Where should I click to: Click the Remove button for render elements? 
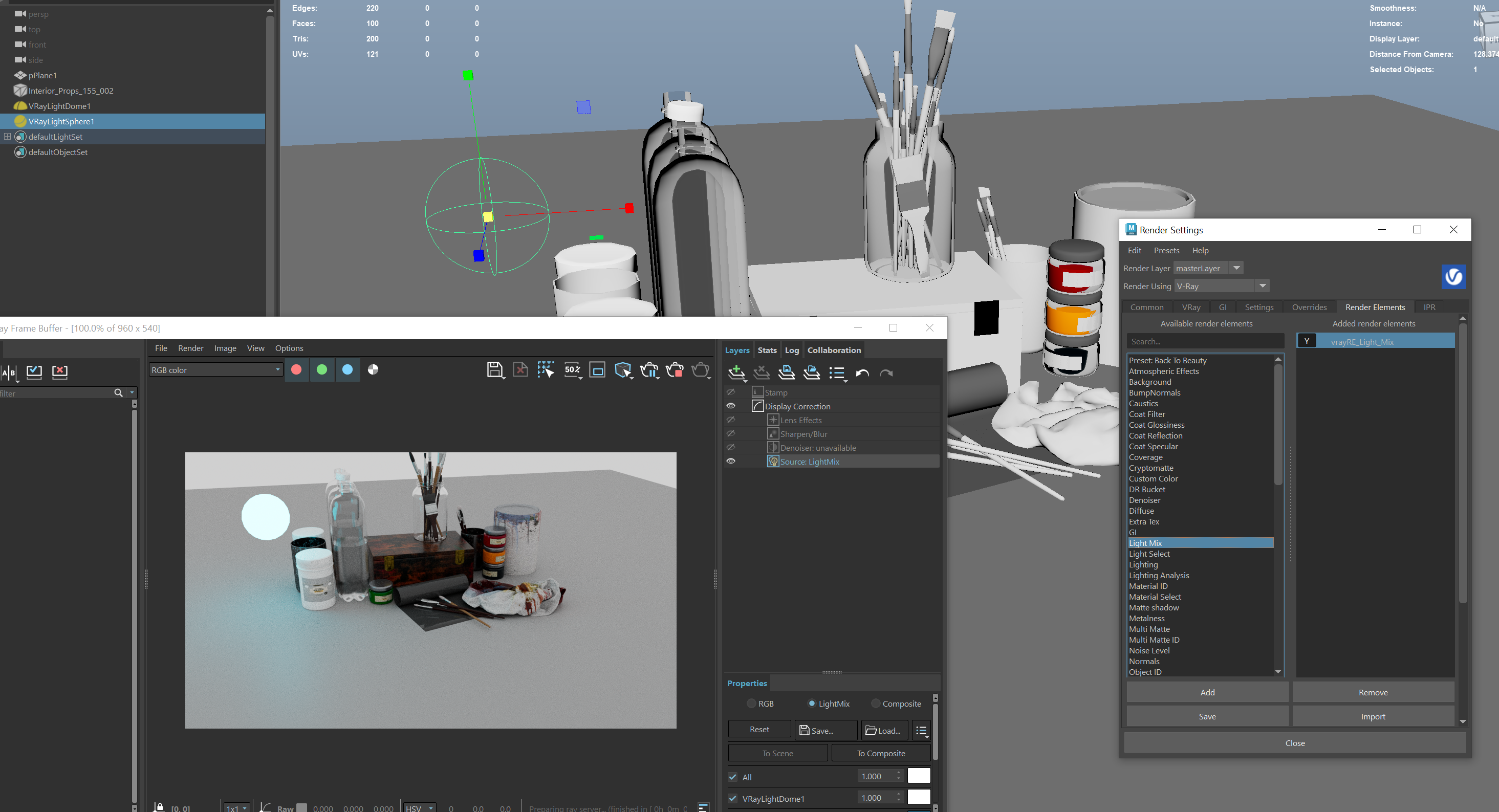(x=1373, y=692)
